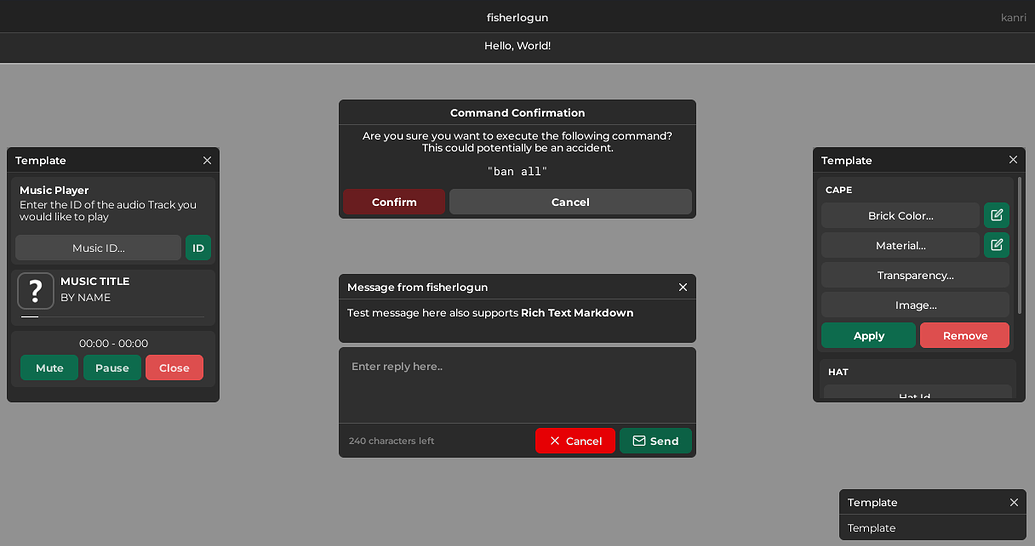Mute the music player

tap(50, 368)
